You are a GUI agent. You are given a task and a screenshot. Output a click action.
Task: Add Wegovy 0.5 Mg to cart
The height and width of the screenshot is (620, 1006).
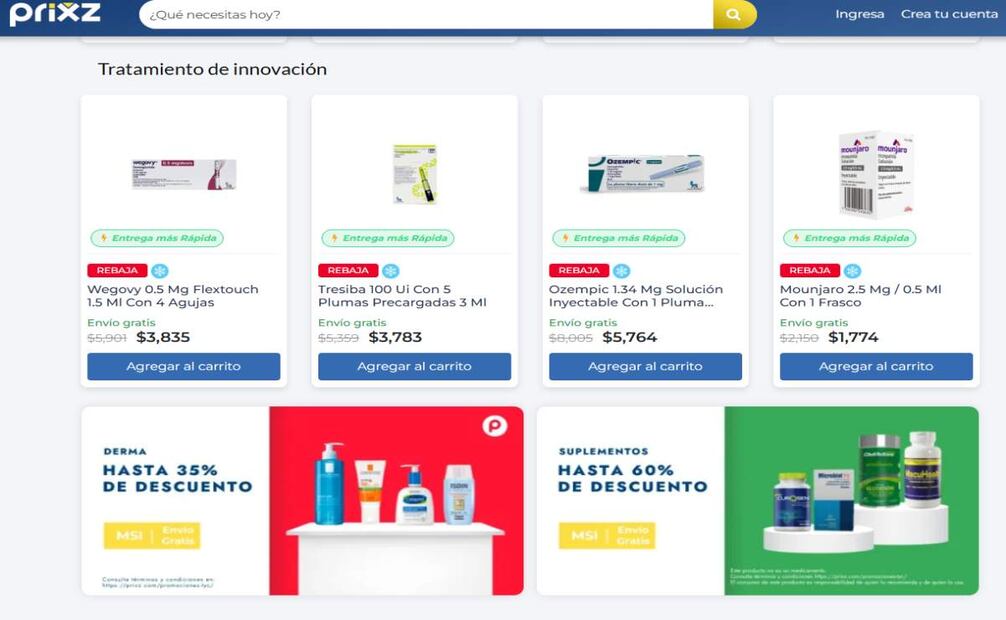(183, 366)
